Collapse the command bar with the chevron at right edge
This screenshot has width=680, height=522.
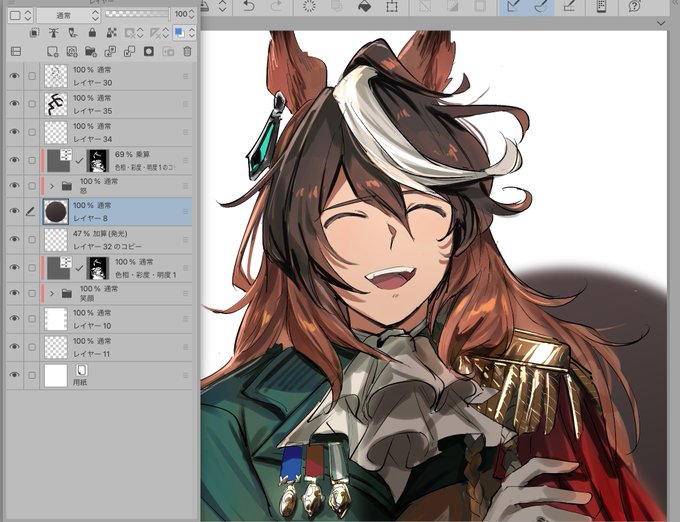[661, 23]
